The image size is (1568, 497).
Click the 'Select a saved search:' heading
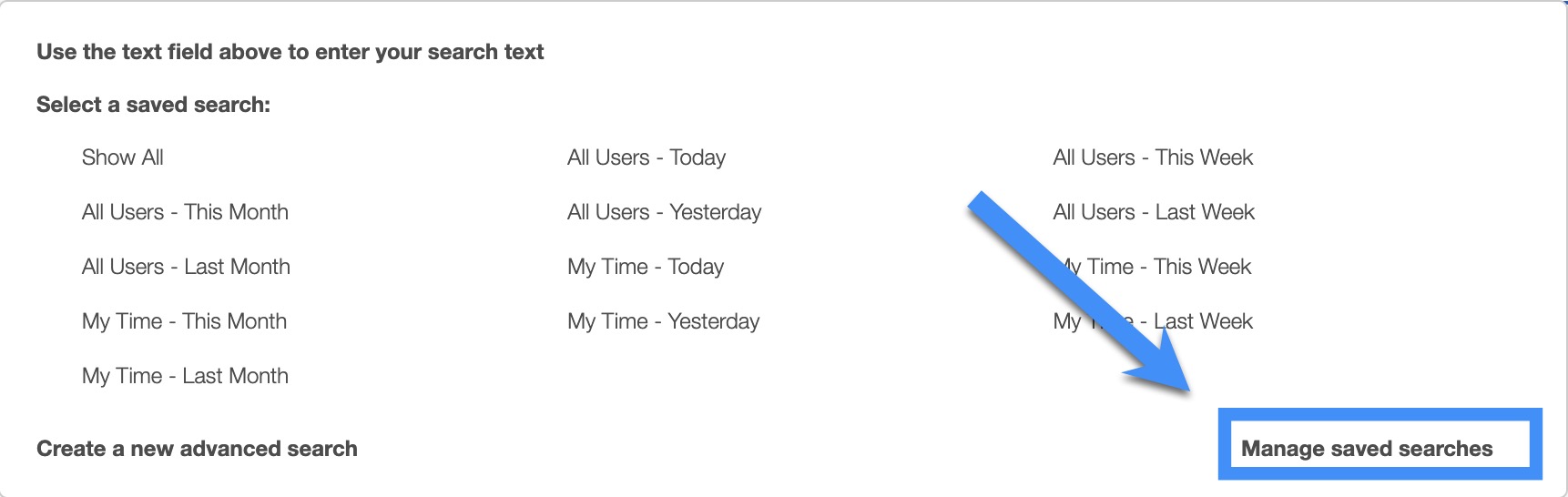click(153, 105)
